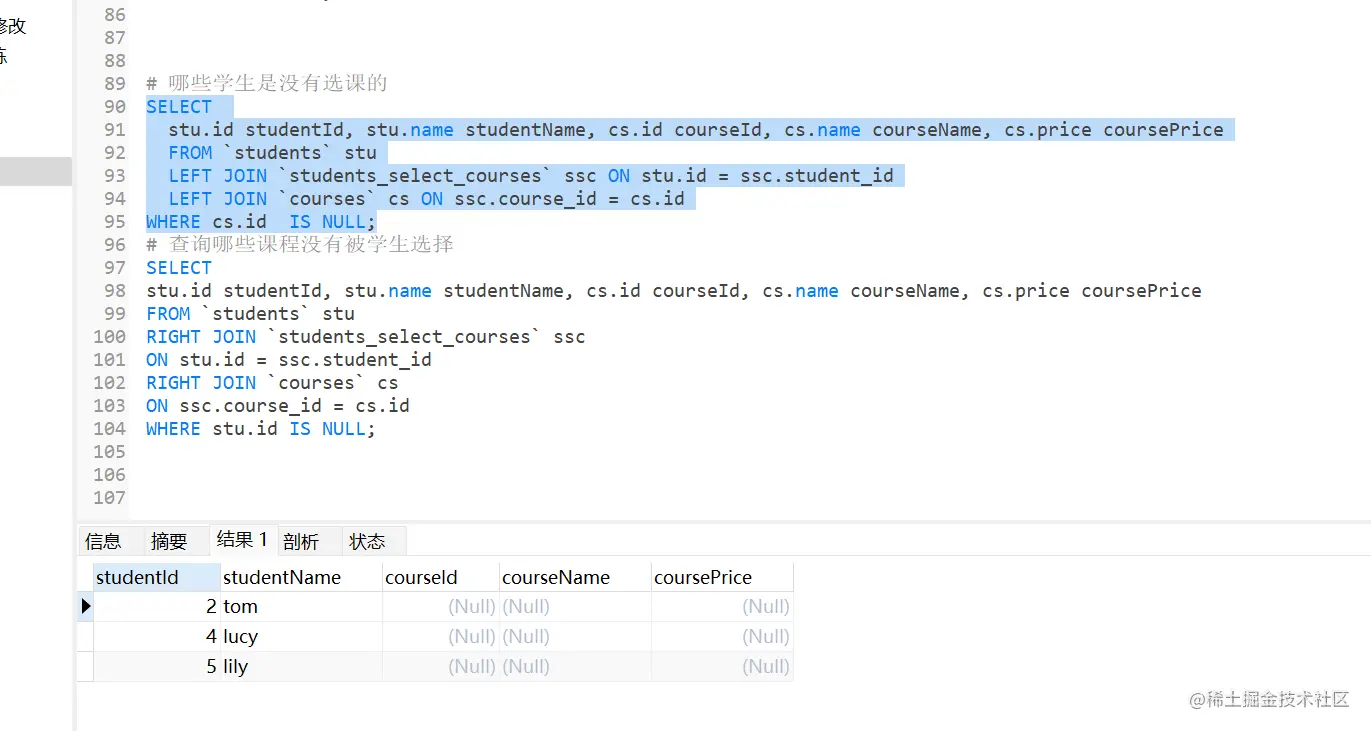
Task: Place cursor on SELECT at line 90
Action: point(179,107)
